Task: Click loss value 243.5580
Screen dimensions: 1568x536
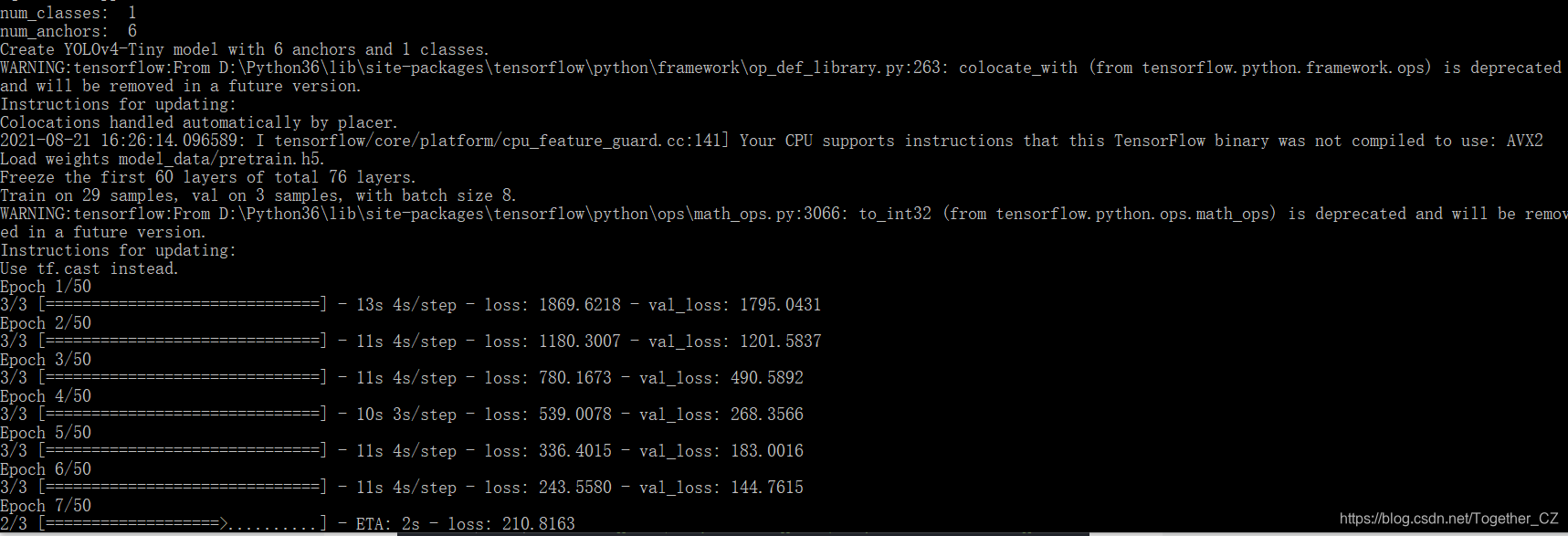Action: (x=575, y=488)
